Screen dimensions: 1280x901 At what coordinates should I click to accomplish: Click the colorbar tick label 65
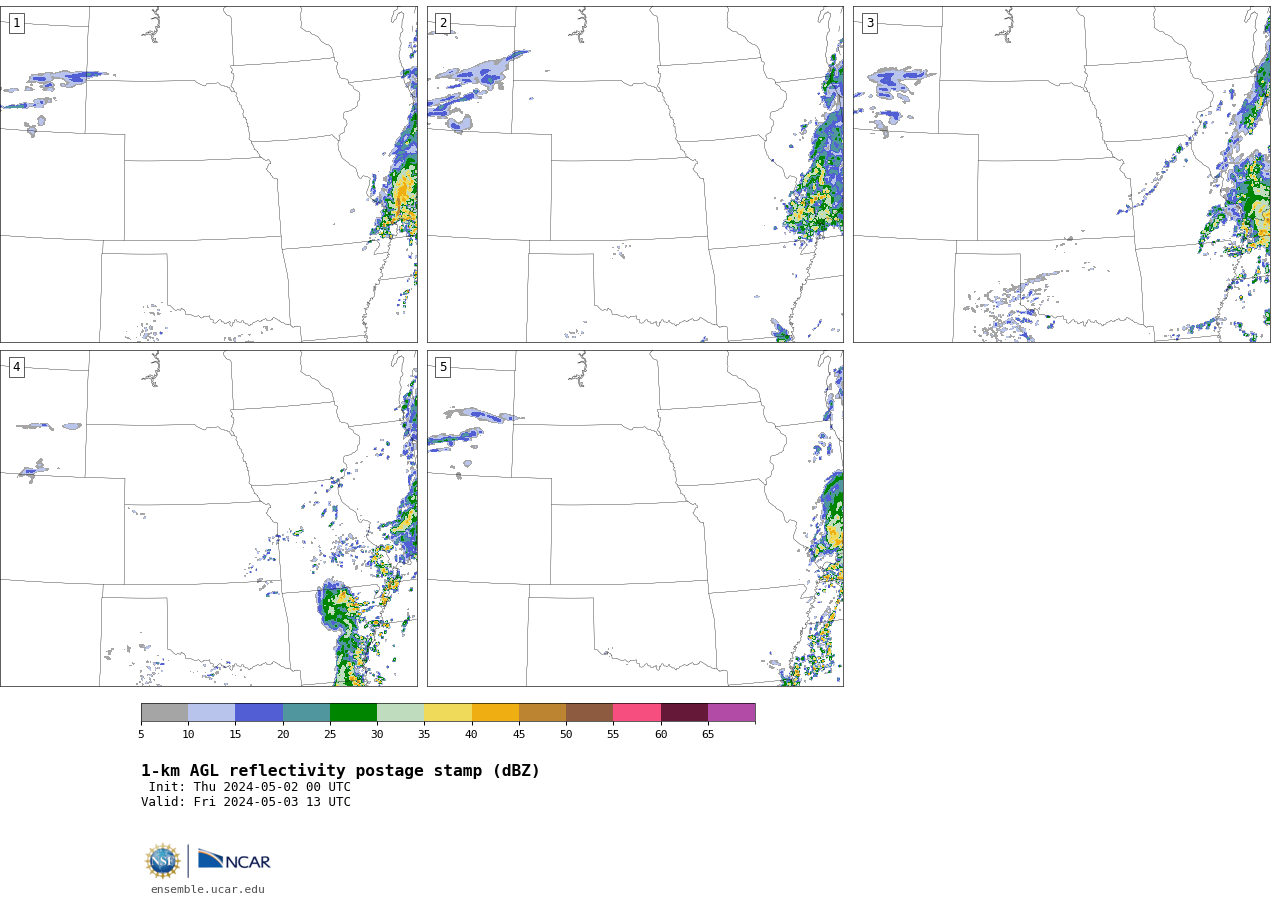[x=708, y=735]
